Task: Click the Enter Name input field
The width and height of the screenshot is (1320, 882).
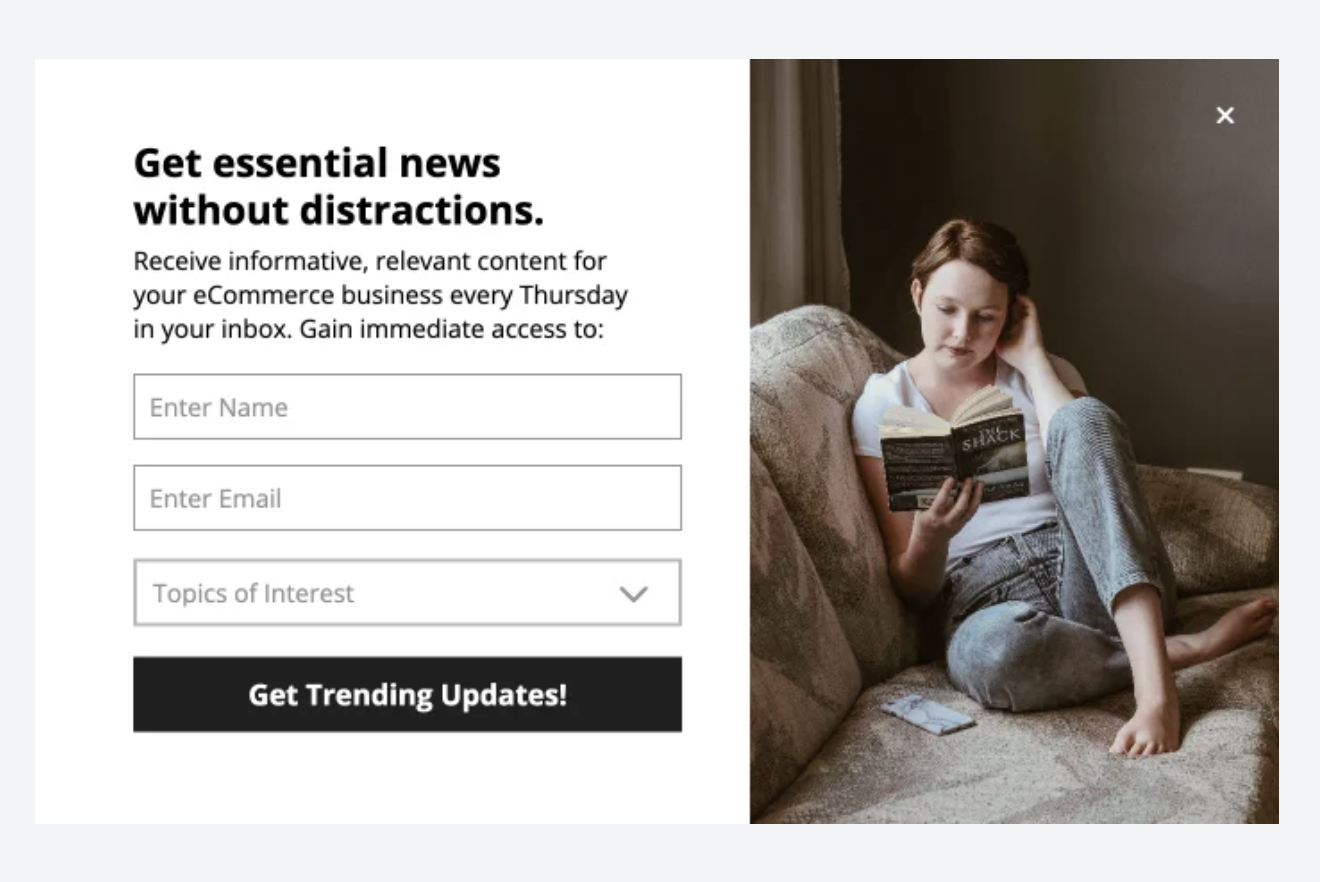Action: coord(407,407)
